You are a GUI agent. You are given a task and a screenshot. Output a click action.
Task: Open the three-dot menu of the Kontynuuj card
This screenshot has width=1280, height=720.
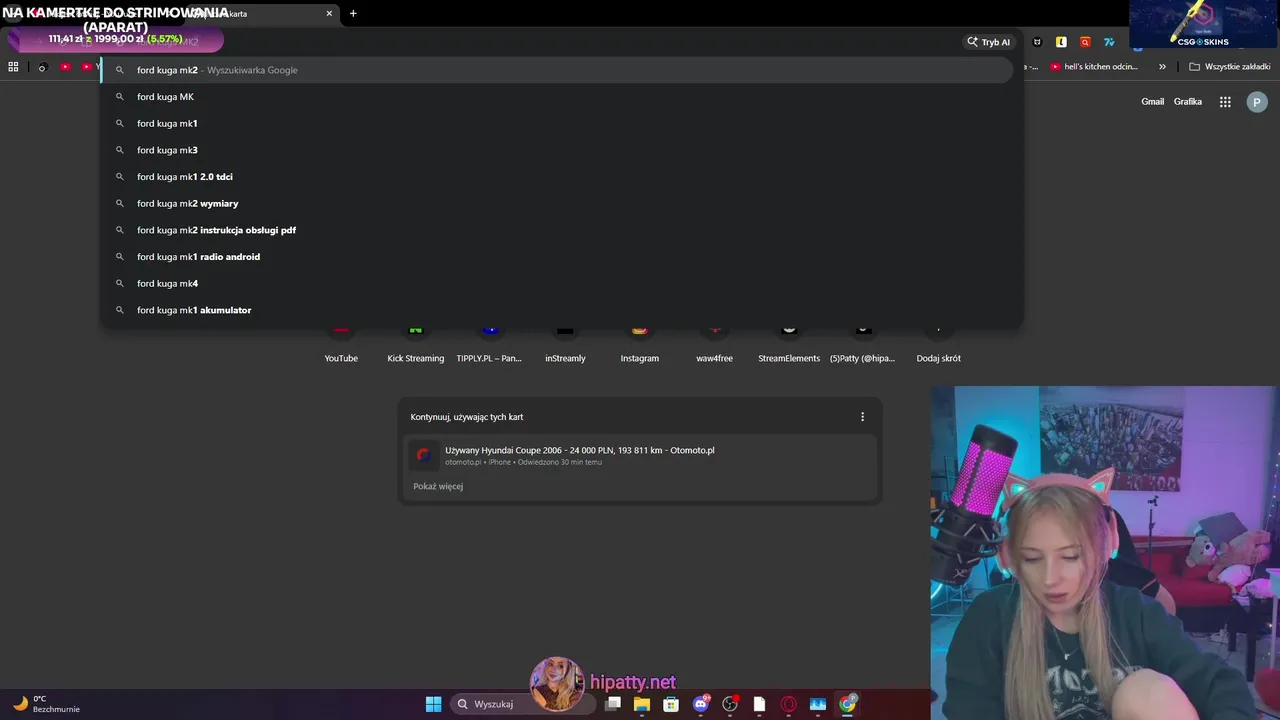point(863,417)
